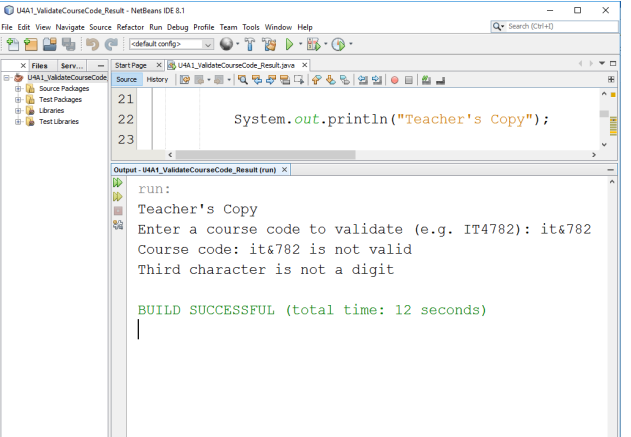This screenshot has width=631, height=437.
Task: Click the Re-run green arrows in Output
Action: (x=118, y=183)
